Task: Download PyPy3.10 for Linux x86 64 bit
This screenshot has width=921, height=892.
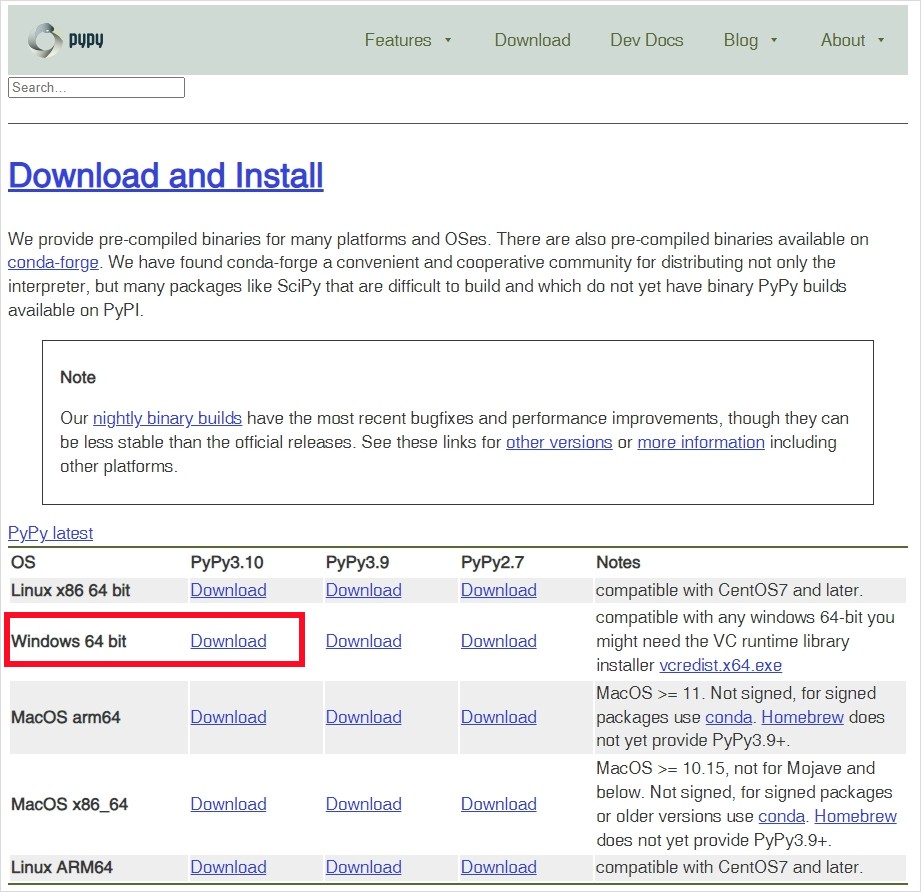Action: [x=228, y=590]
